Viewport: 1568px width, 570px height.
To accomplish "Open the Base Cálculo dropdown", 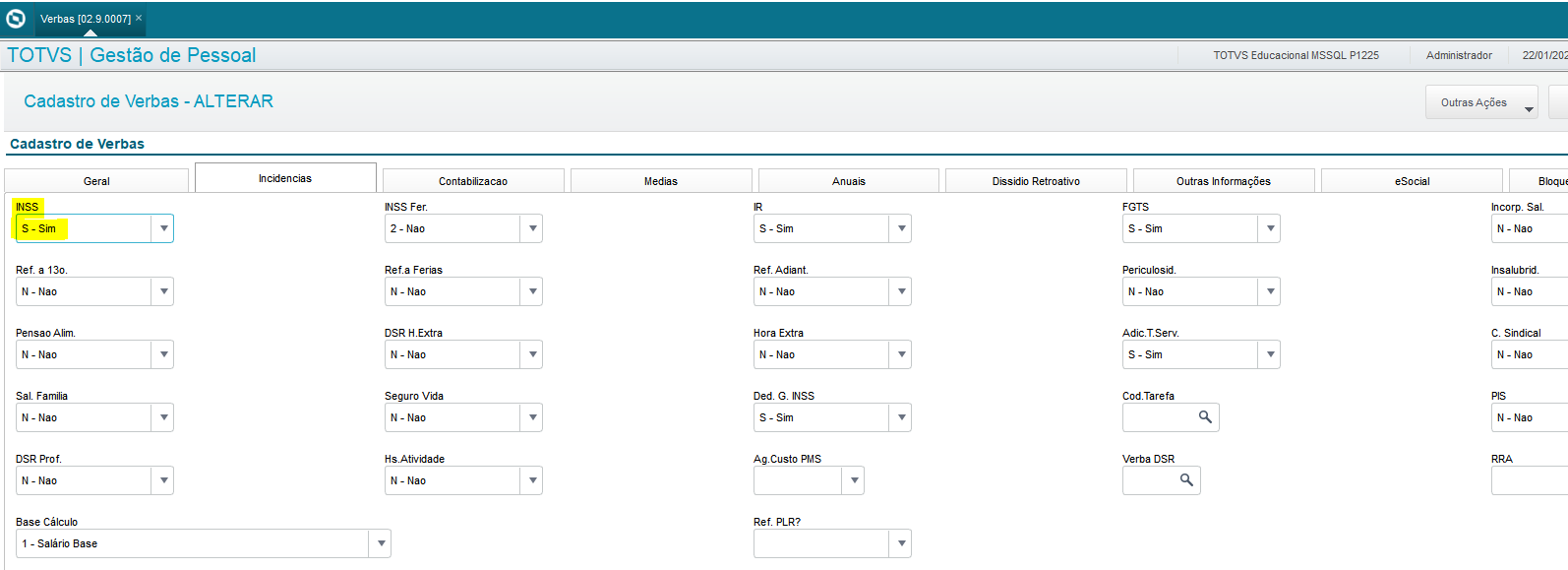I will [x=381, y=543].
